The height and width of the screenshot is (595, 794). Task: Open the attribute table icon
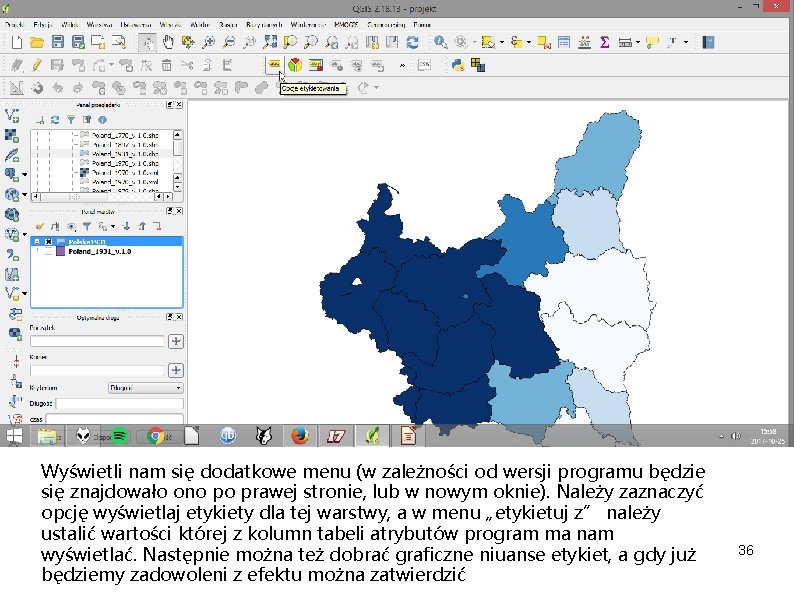[x=564, y=43]
